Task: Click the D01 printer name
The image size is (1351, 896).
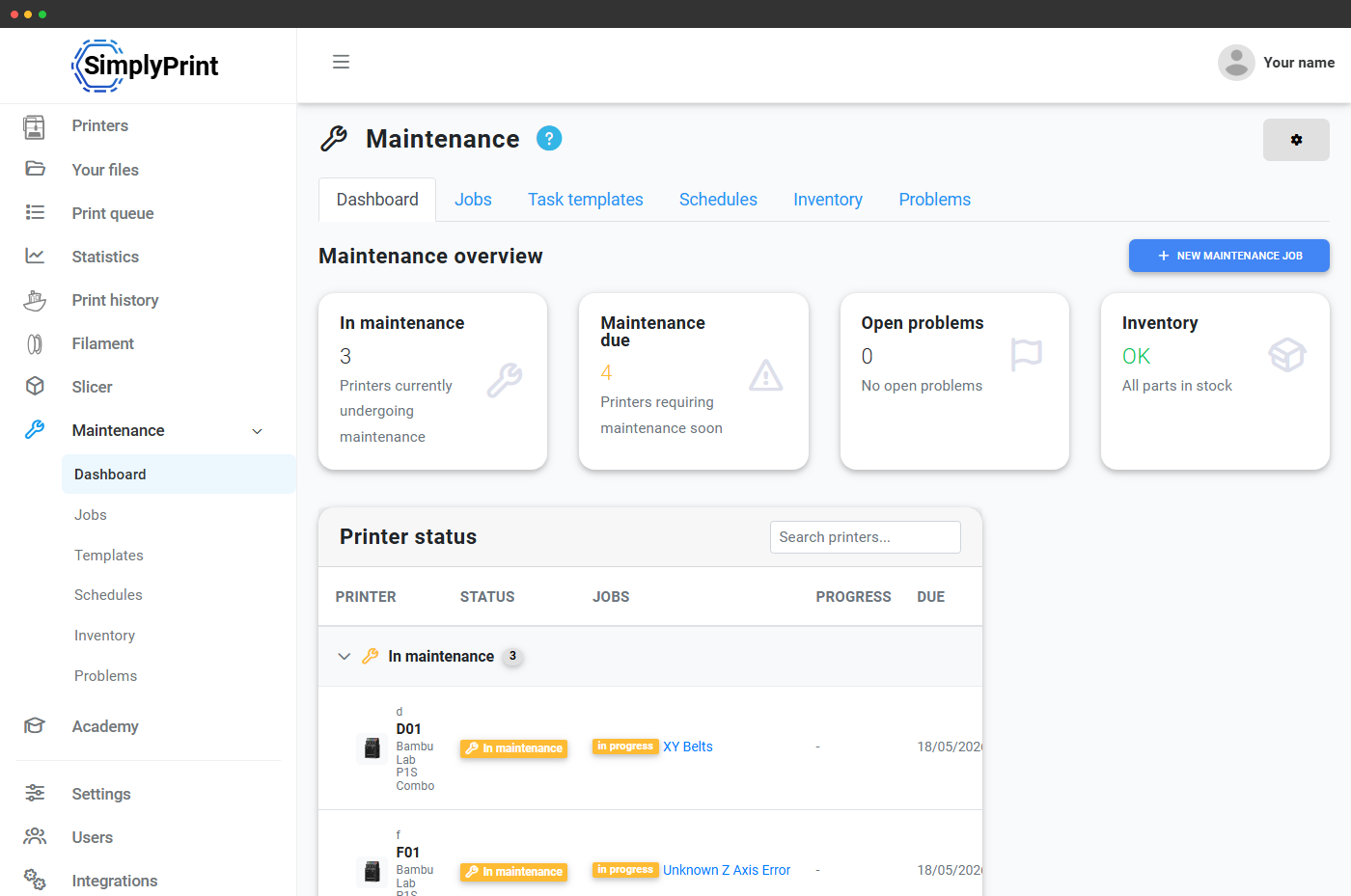Action: 408,729
